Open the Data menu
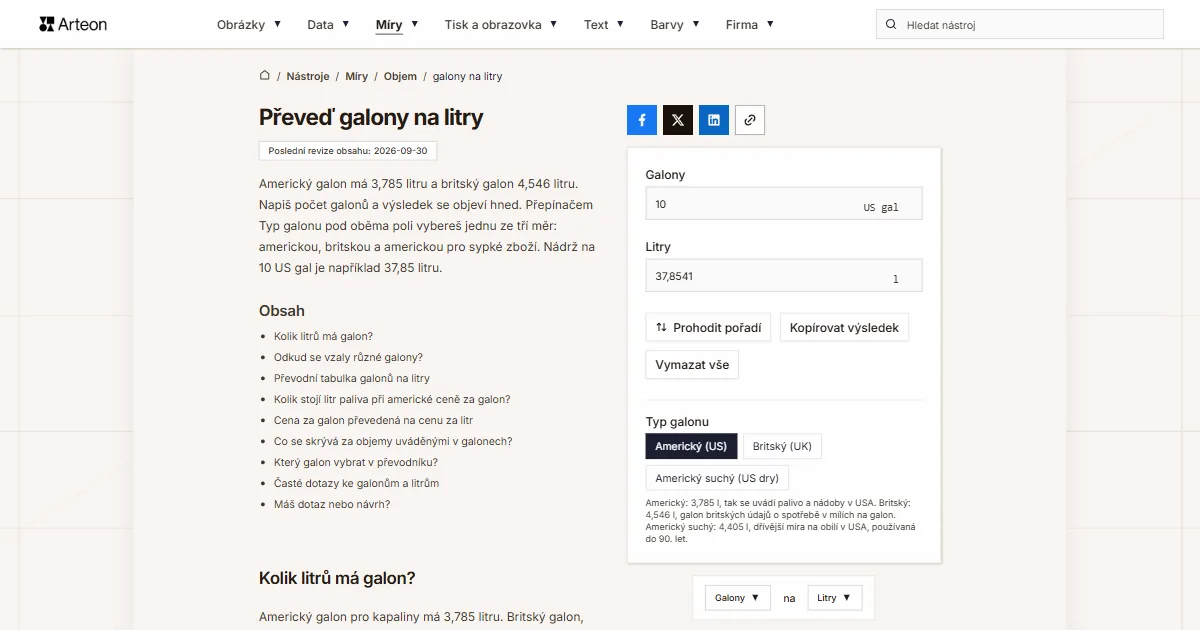1200x630 pixels. point(328,24)
